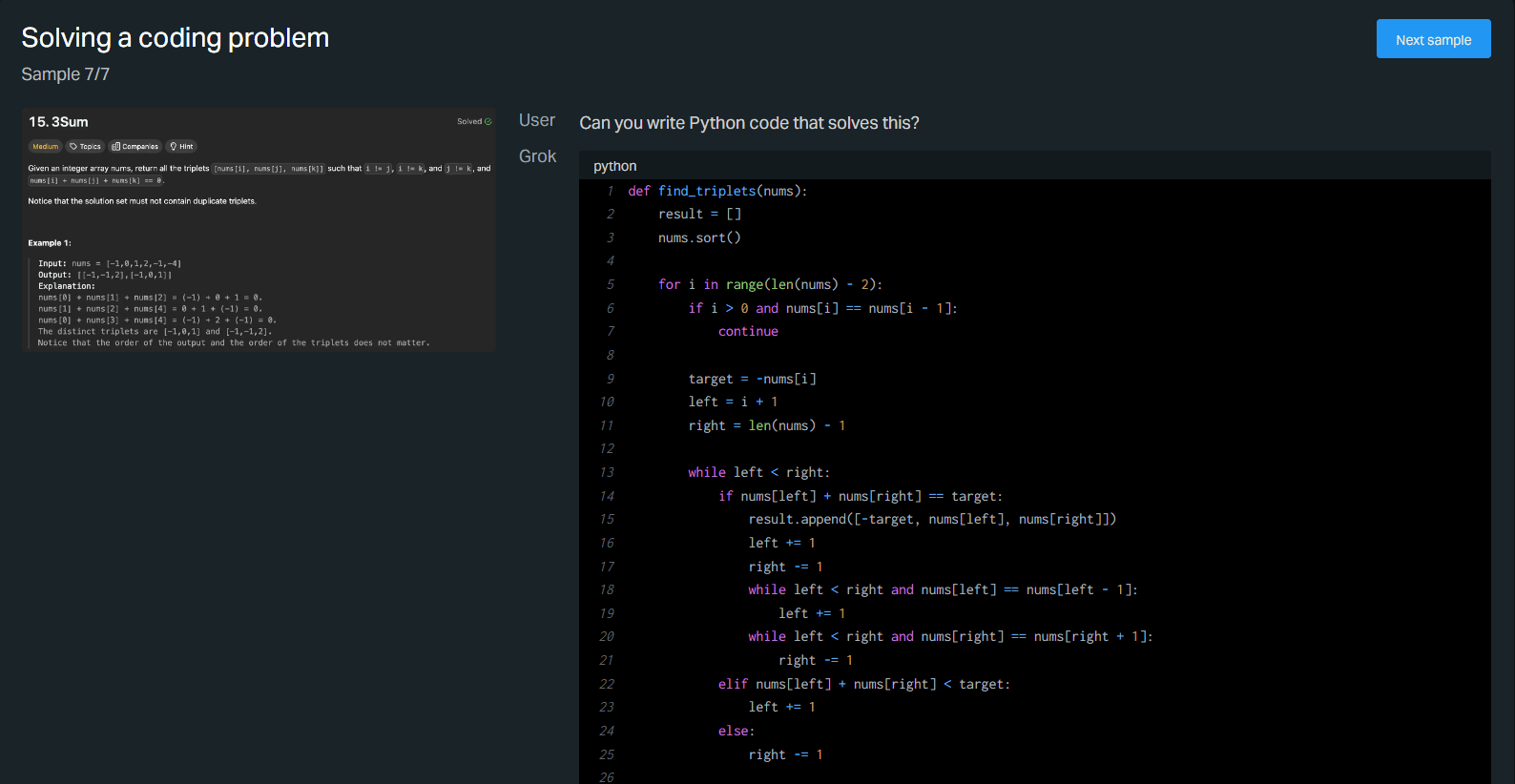
Task: Click the 'python' code block language label
Action: tap(614, 166)
